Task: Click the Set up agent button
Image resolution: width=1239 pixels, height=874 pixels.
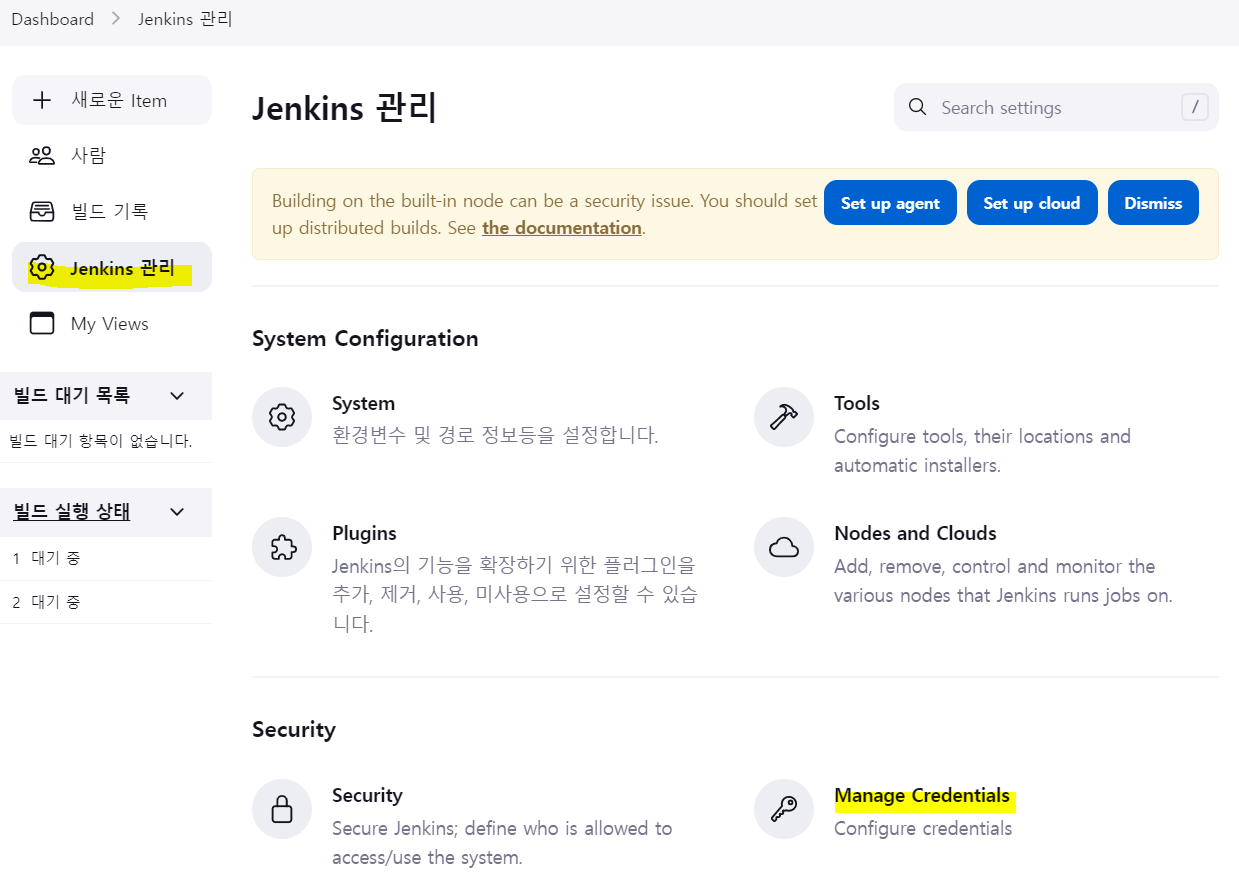Action: tap(890, 203)
